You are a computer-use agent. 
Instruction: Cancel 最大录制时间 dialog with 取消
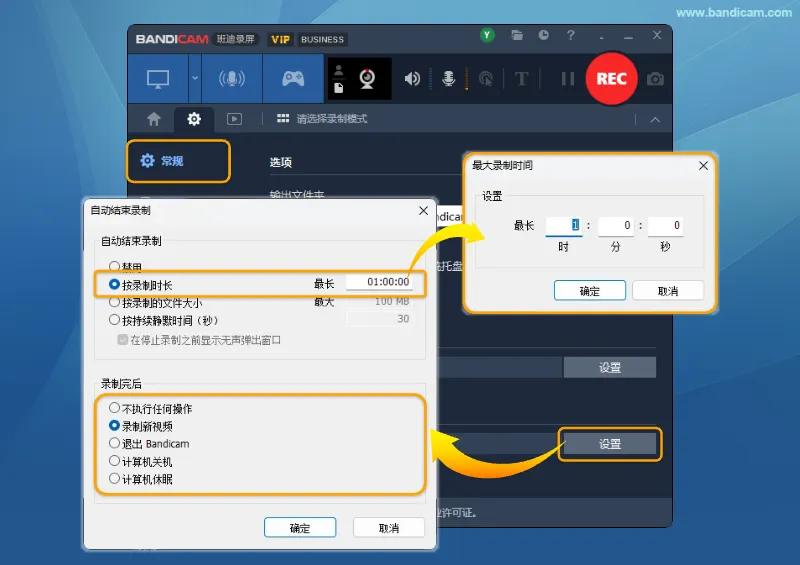668,291
